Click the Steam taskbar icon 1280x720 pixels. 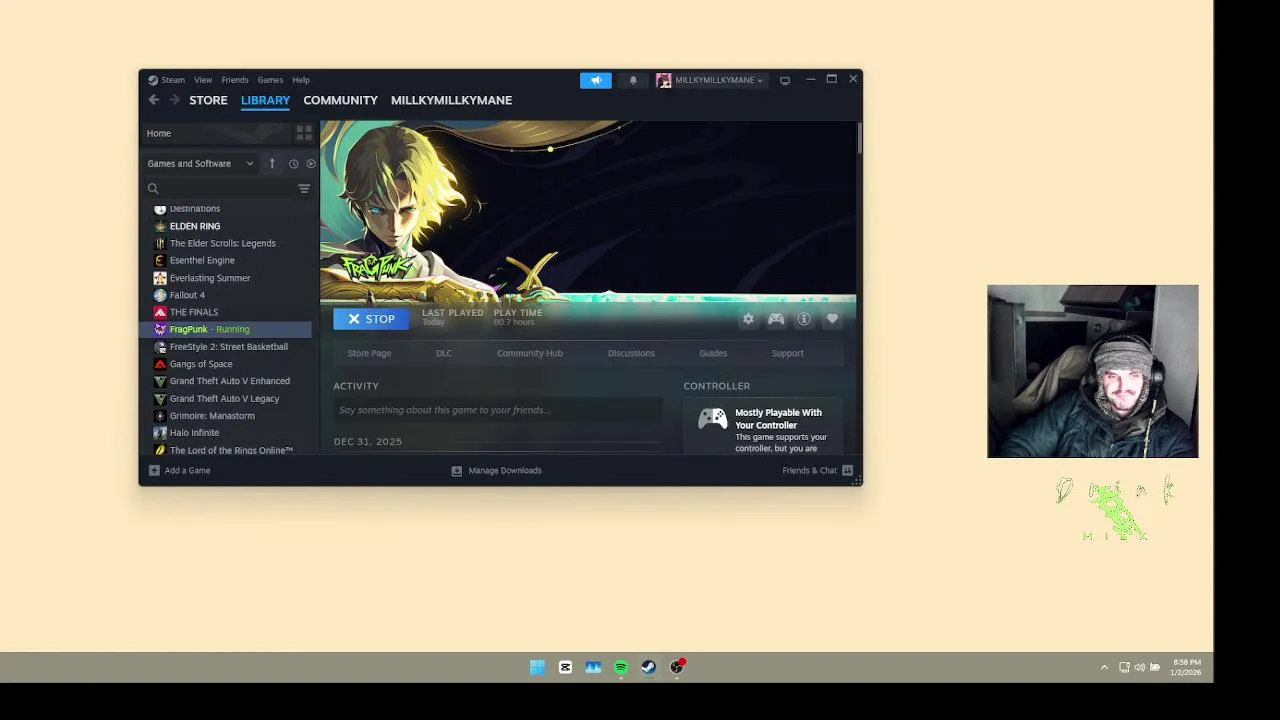[649, 667]
